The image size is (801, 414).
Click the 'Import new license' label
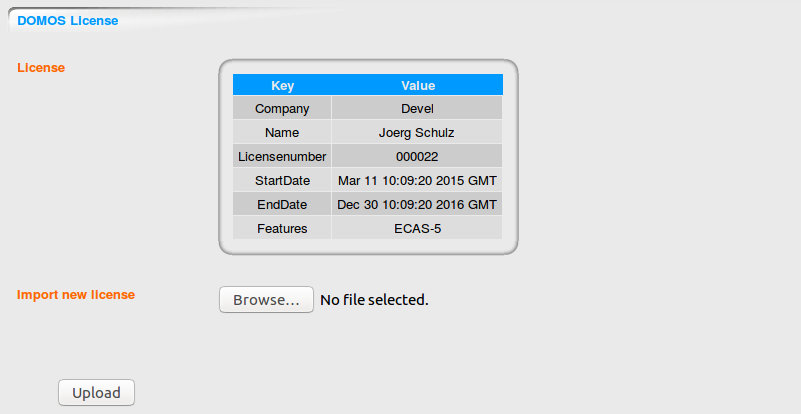(x=76, y=295)
